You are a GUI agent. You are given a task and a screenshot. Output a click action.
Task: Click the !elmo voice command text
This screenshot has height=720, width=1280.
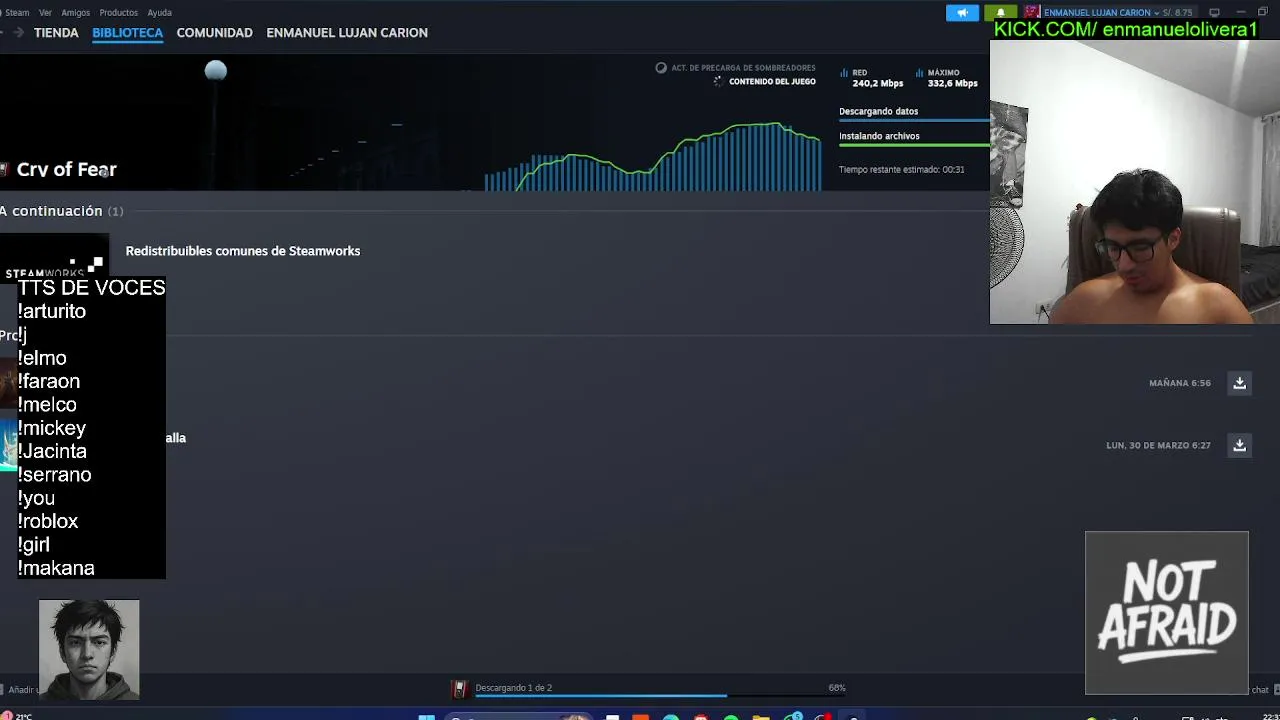tap(42, 358)
